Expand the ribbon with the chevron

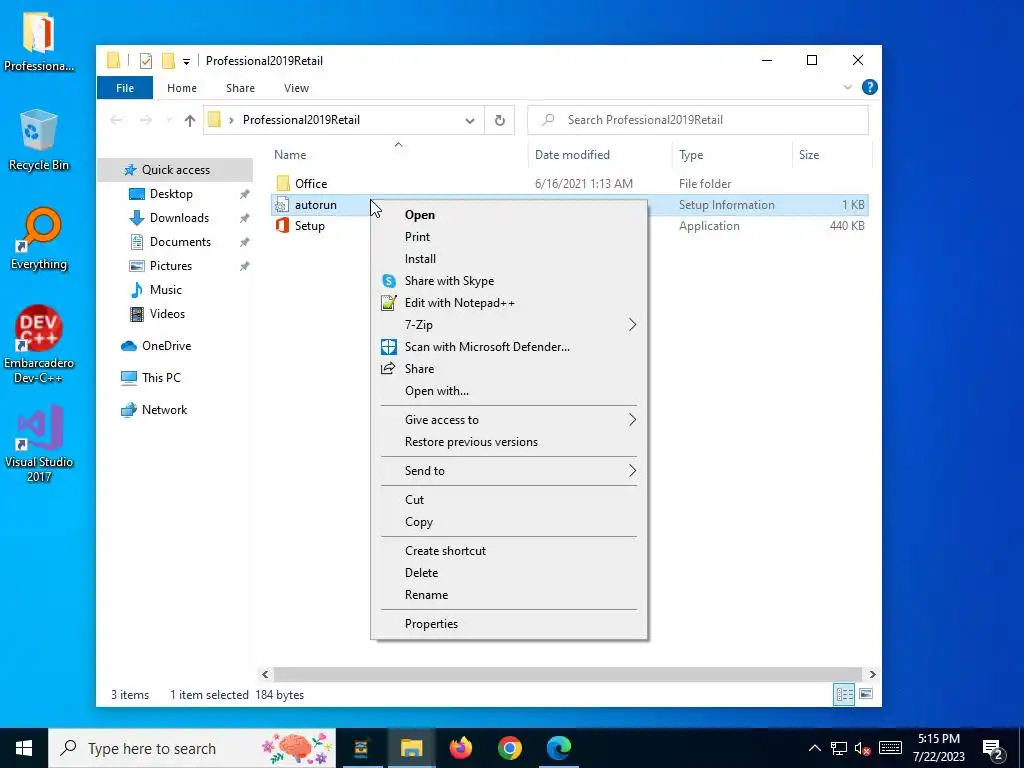[x=847, y=88]
